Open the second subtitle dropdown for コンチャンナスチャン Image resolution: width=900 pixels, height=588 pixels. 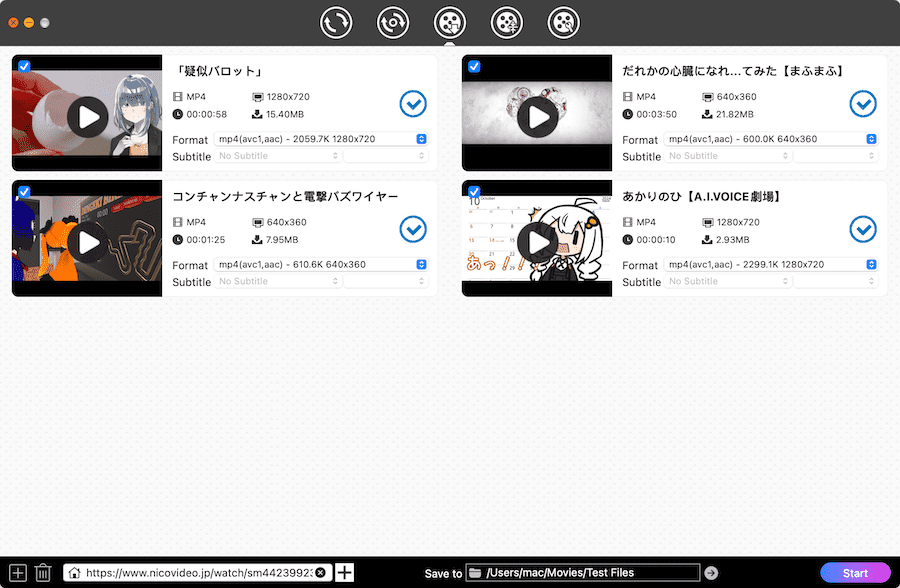click(386, 281)
